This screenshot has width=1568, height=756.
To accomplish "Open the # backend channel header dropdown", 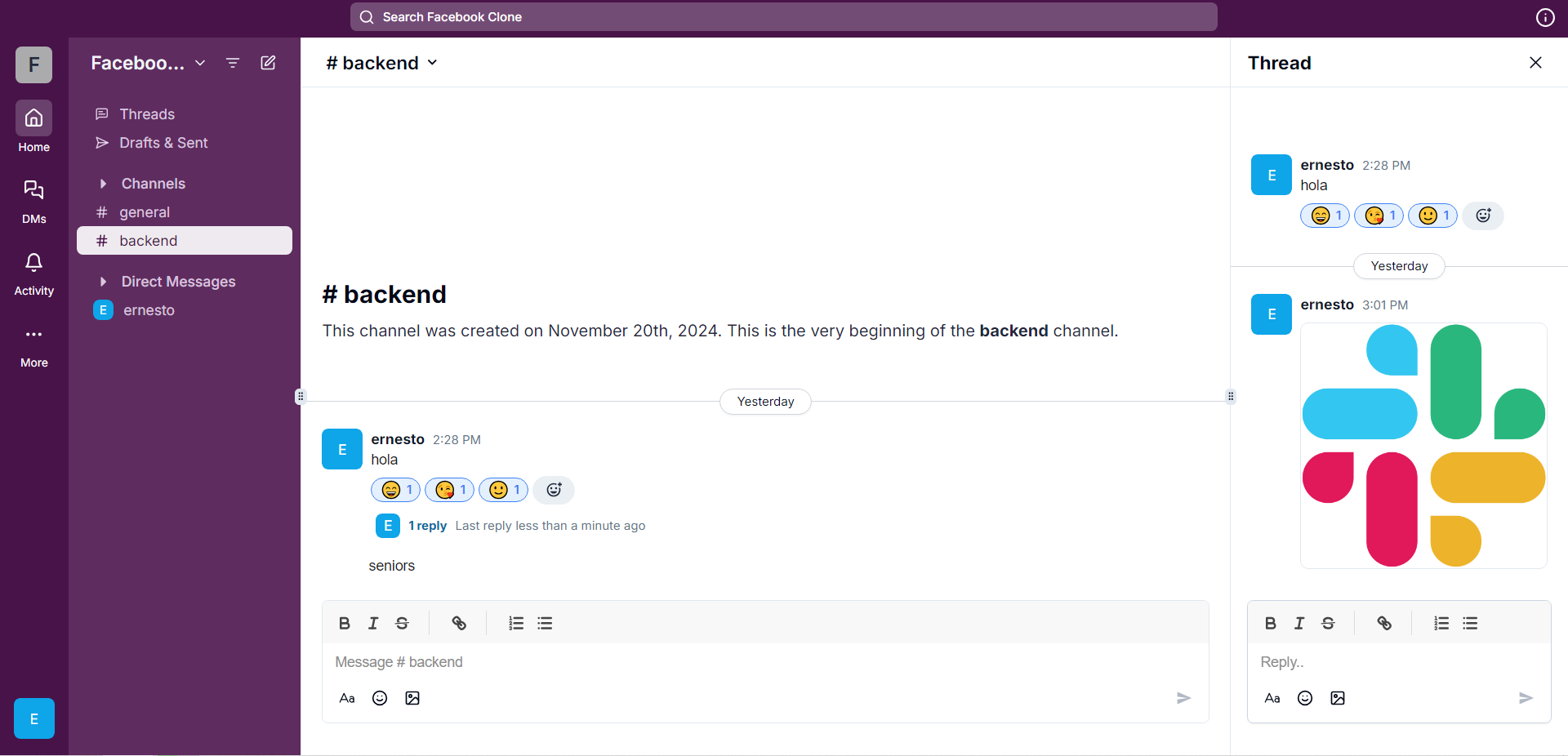I will (381, 63).
